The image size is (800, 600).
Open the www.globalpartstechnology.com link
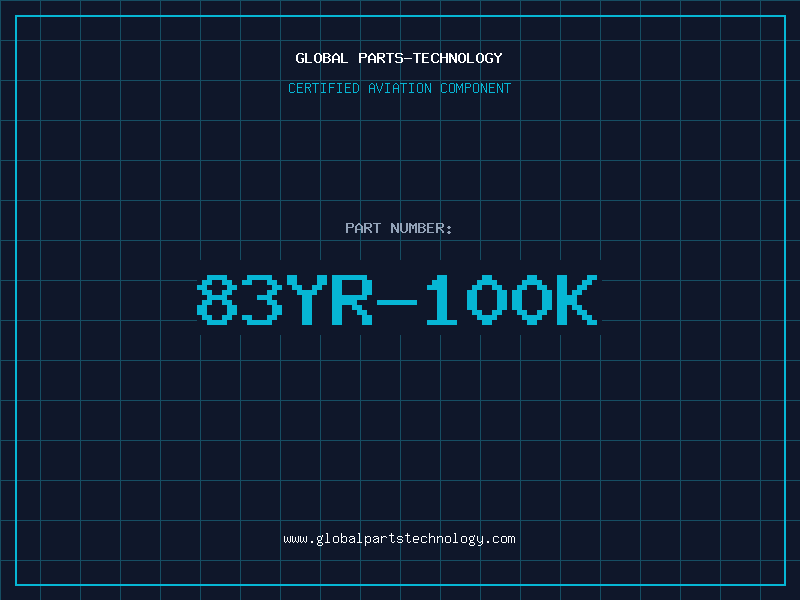399,539
